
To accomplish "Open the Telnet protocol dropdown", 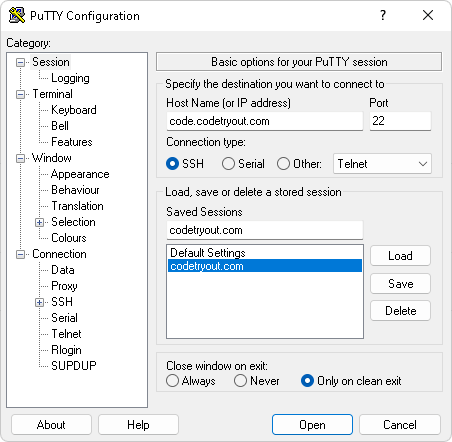I will (382, 164).
